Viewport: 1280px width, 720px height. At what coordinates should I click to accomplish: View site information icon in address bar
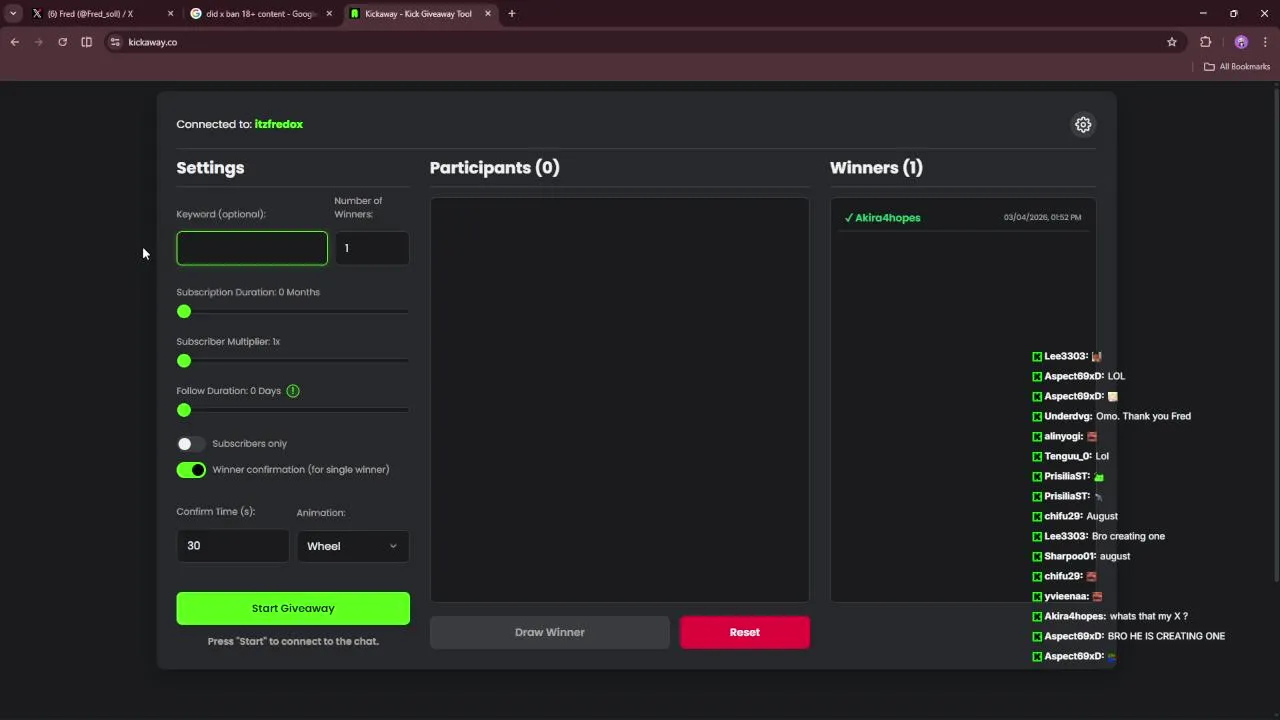coord(115,42)
